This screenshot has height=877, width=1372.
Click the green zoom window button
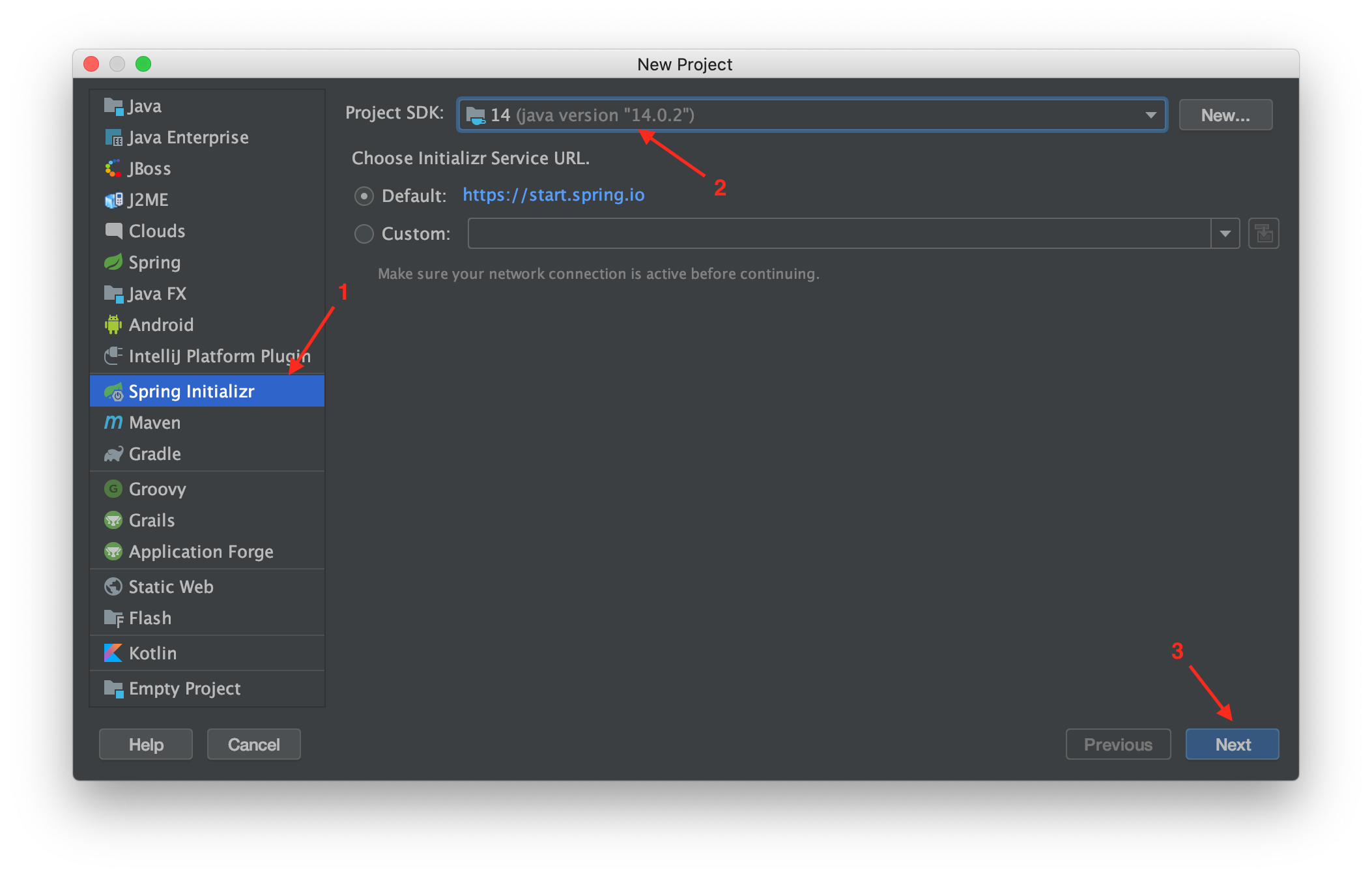click(143, 64)
